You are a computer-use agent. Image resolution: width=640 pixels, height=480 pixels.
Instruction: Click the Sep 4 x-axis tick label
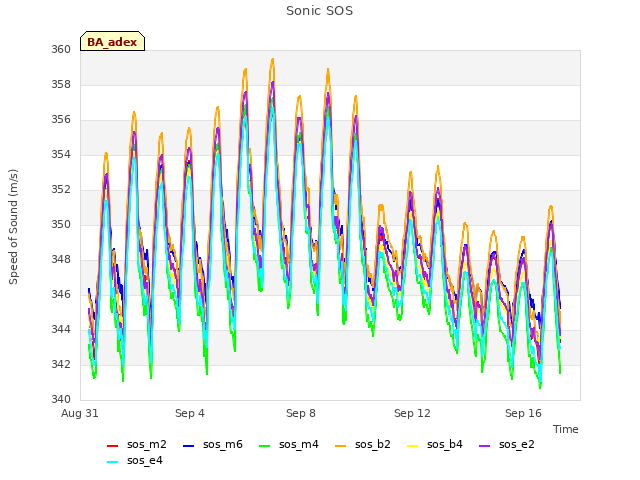pyautogui.click(x=190, y=413)
